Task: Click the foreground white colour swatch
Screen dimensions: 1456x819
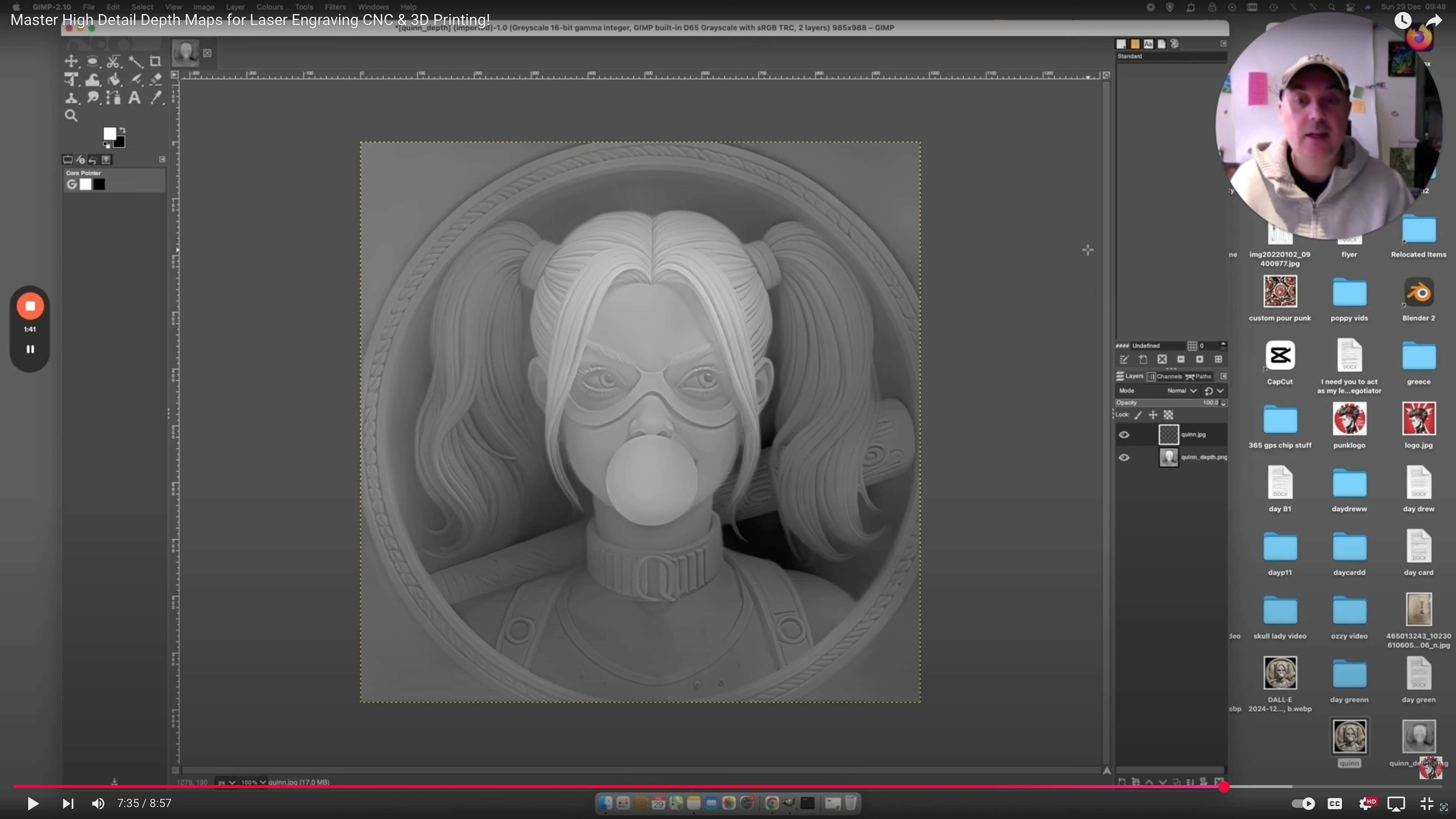Action: tap(109, 133)
